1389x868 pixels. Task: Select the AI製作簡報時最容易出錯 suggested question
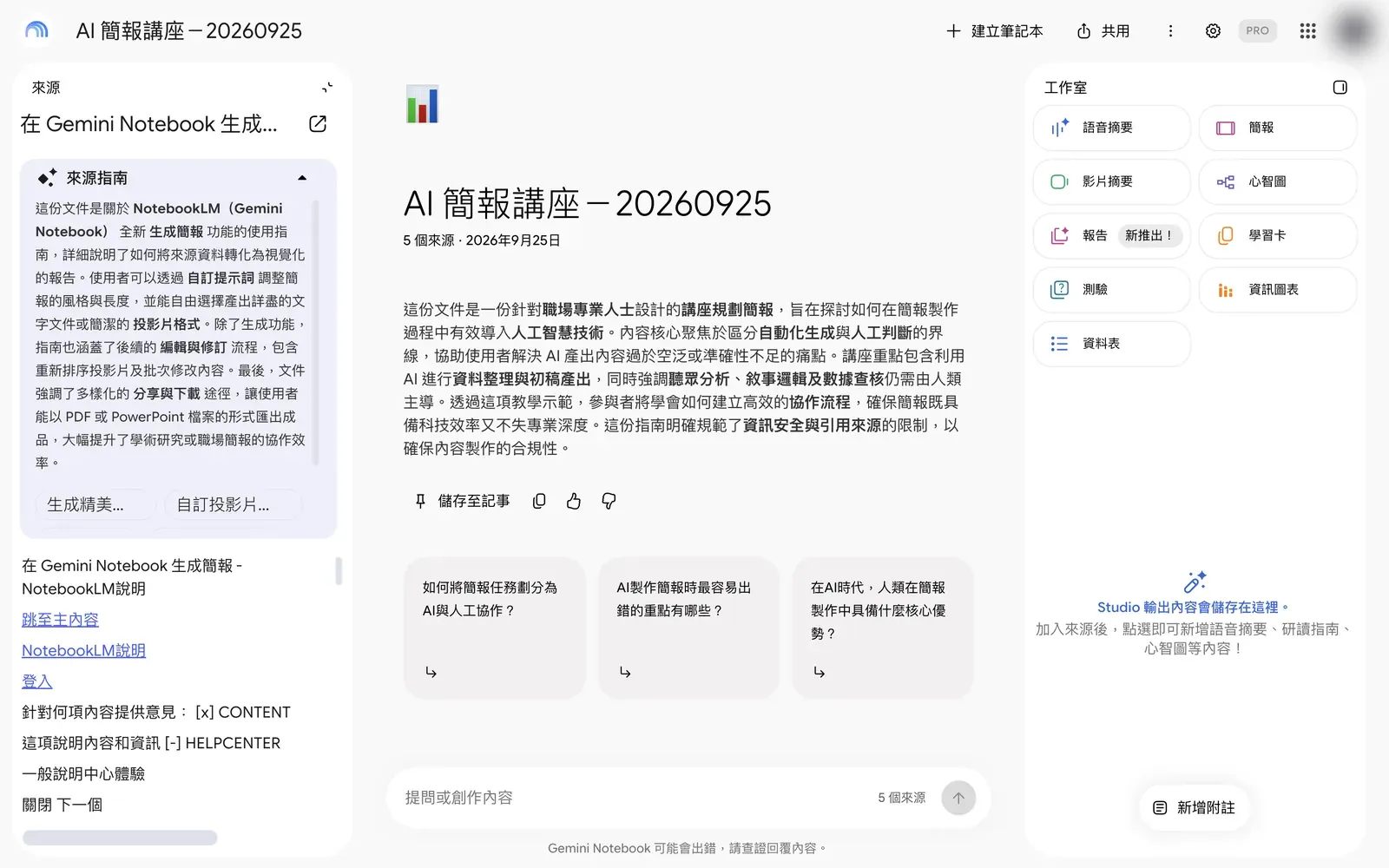[x=688, y=628]
